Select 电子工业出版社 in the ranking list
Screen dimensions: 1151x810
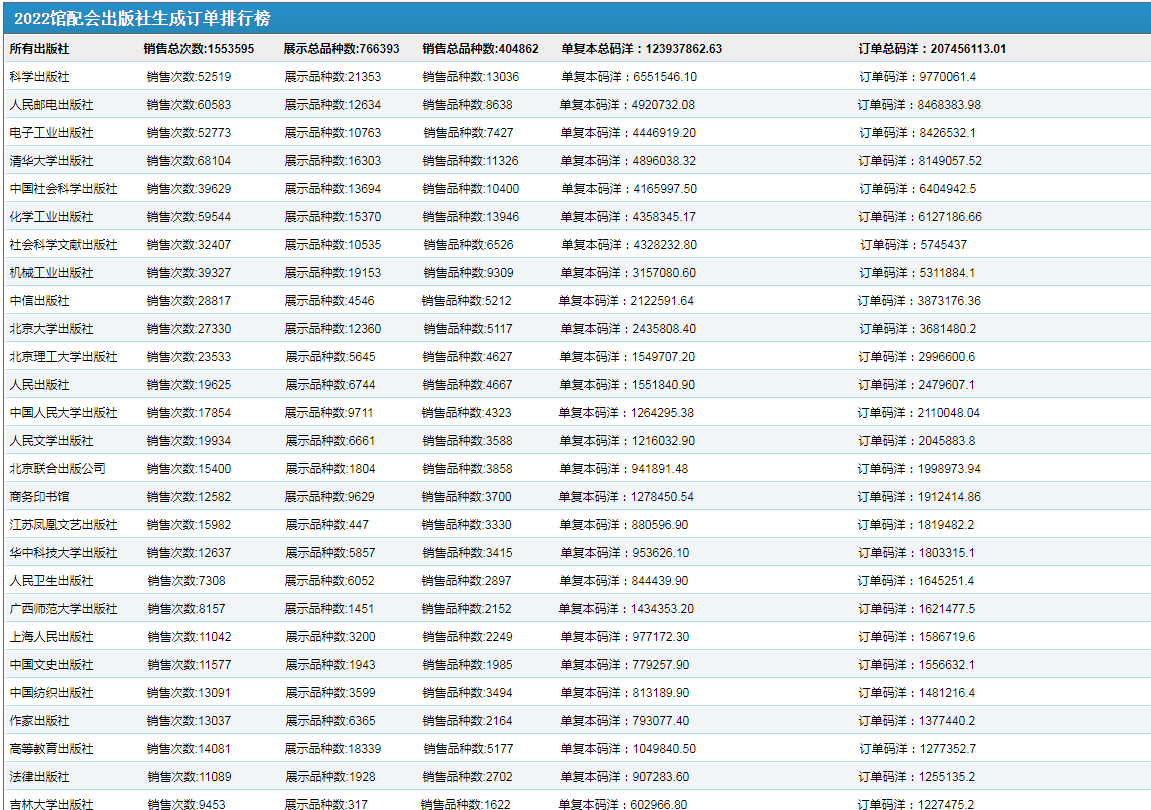(51, 133)
